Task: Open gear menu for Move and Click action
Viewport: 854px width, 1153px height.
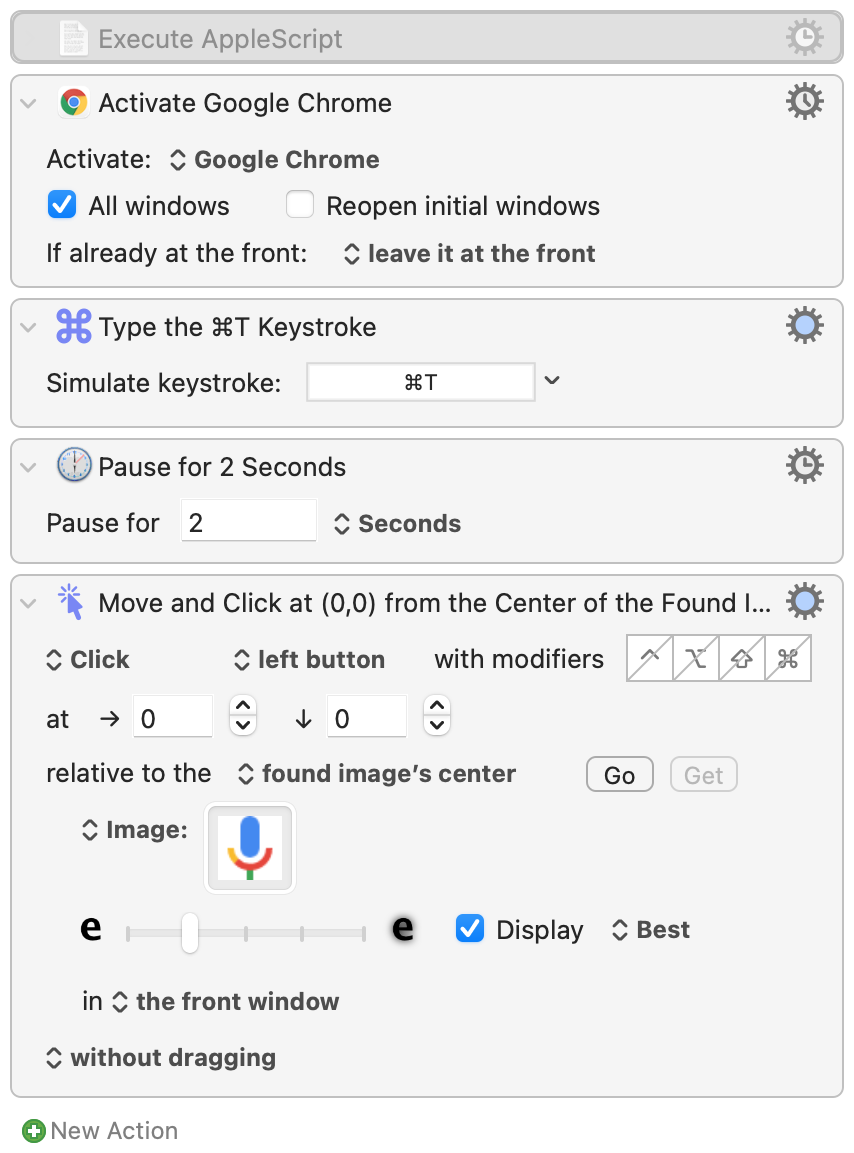Action: point(804,602)
